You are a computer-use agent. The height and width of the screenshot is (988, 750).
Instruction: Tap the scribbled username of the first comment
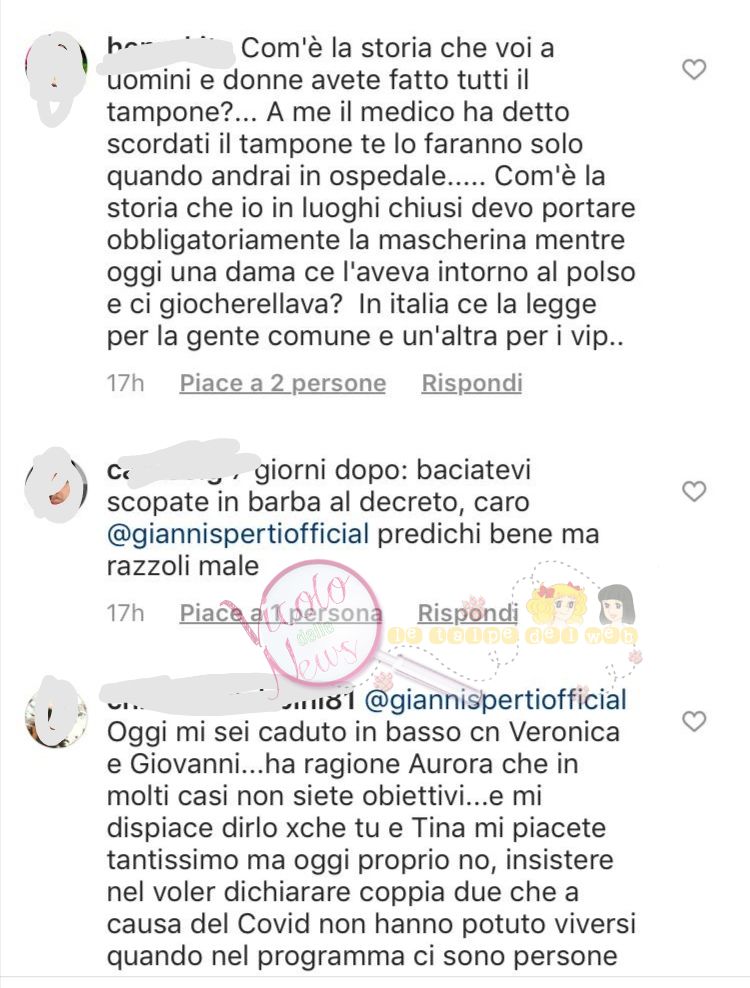pyautogui.click(x=170, y=48)
